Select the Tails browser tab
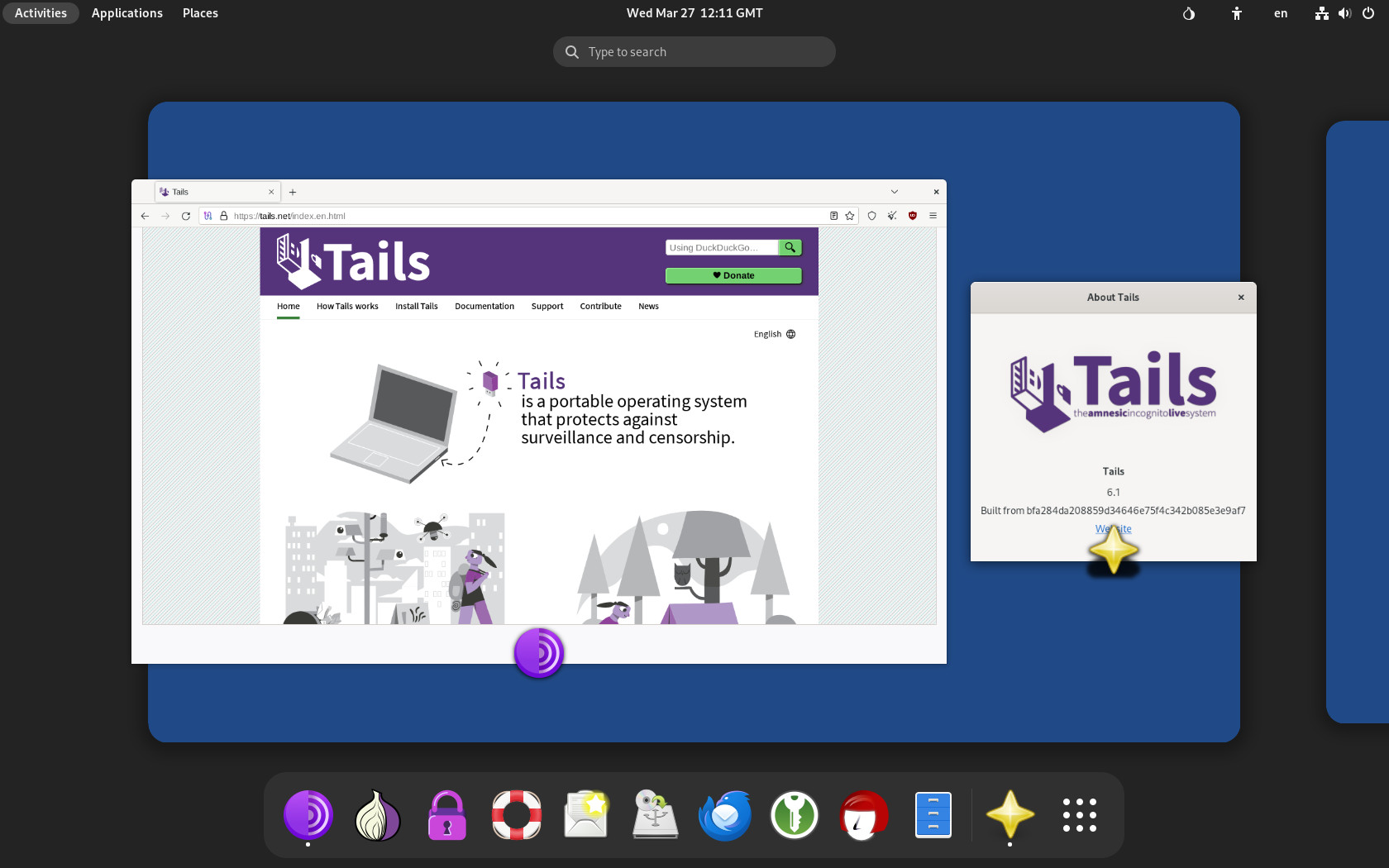 217,192
